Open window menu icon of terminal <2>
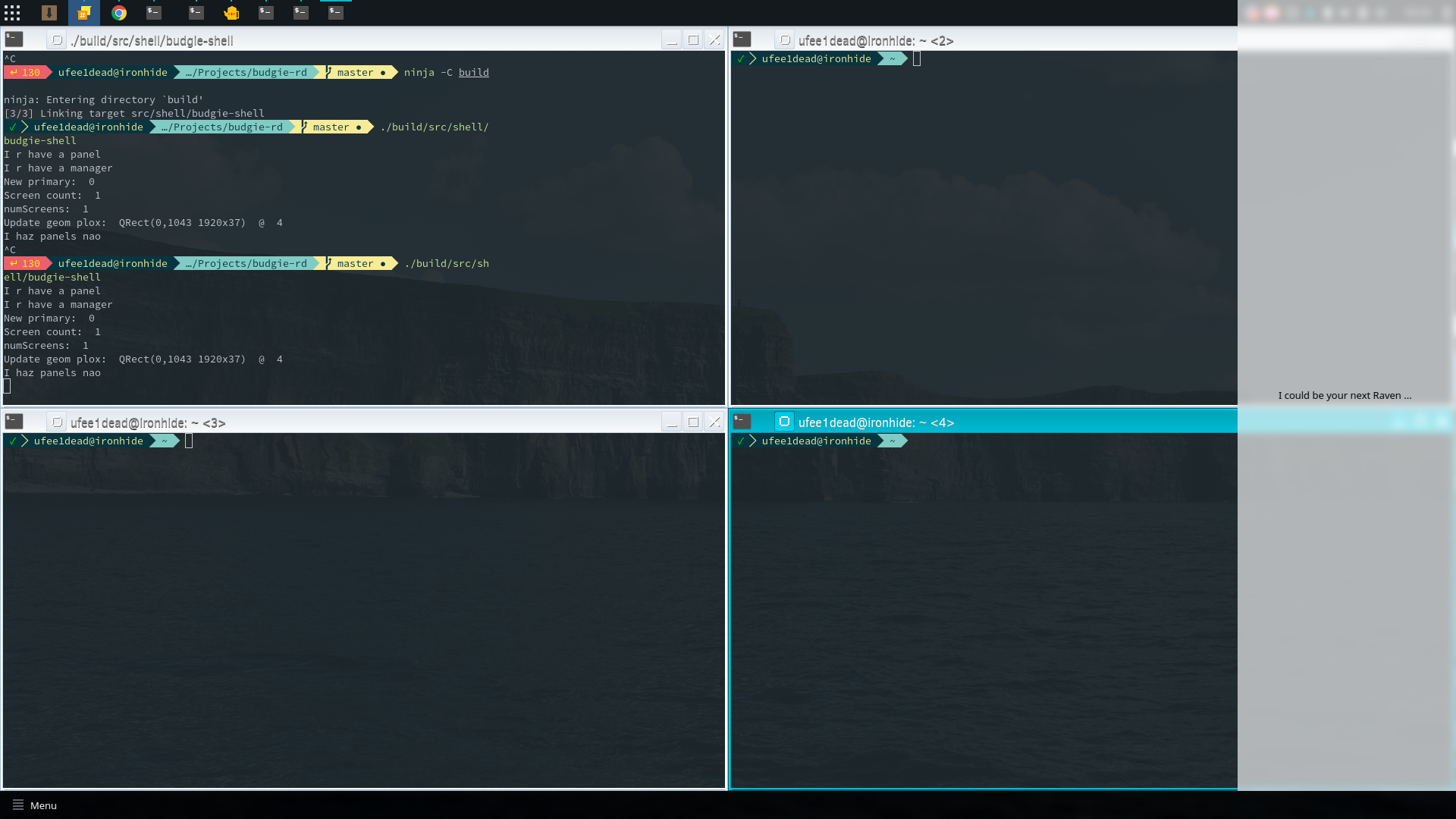Viewport: 1456px width, 819px height. [x=742, y=39]
